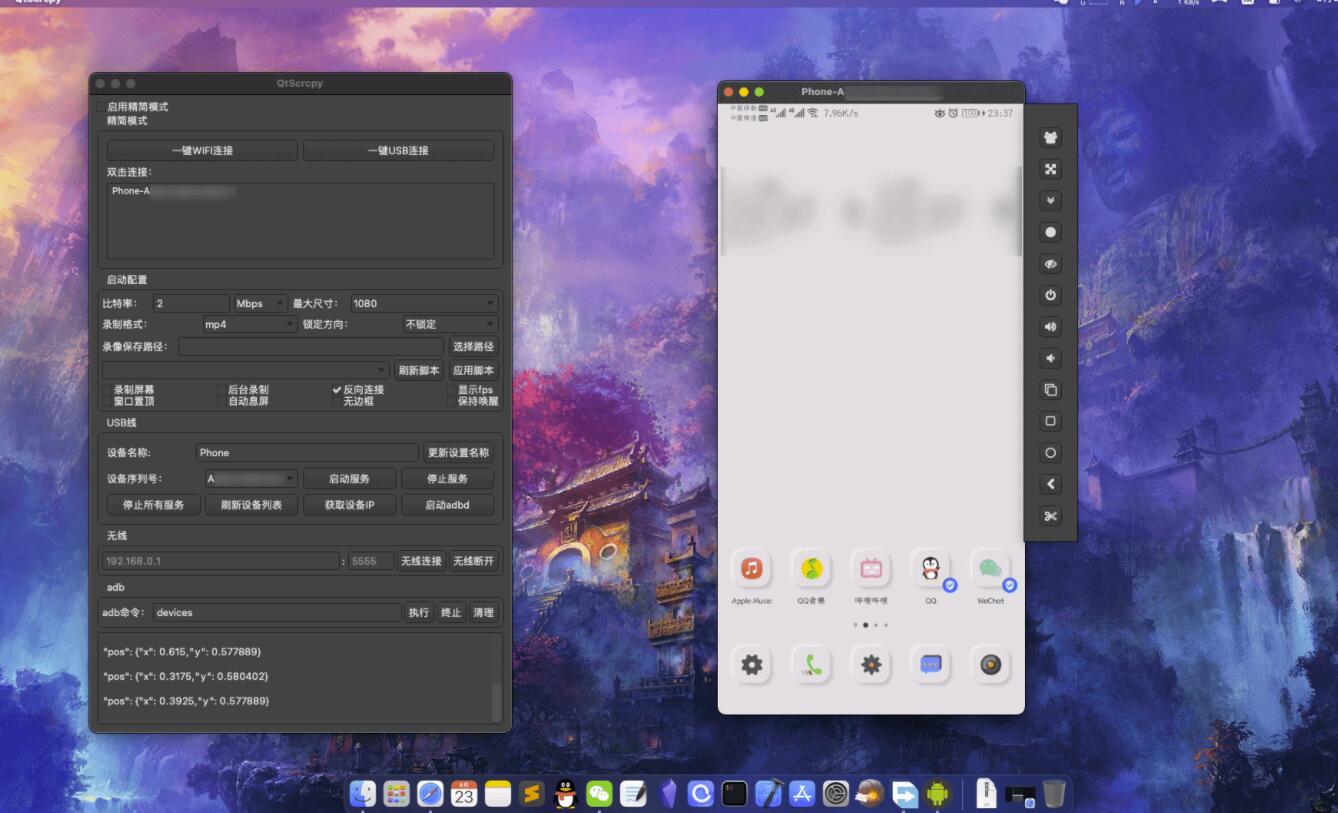Click the 192.168.0.1 IP address field
This screenshot has width=1338, height=813.
pyautogui.click(x=221, y=561)
